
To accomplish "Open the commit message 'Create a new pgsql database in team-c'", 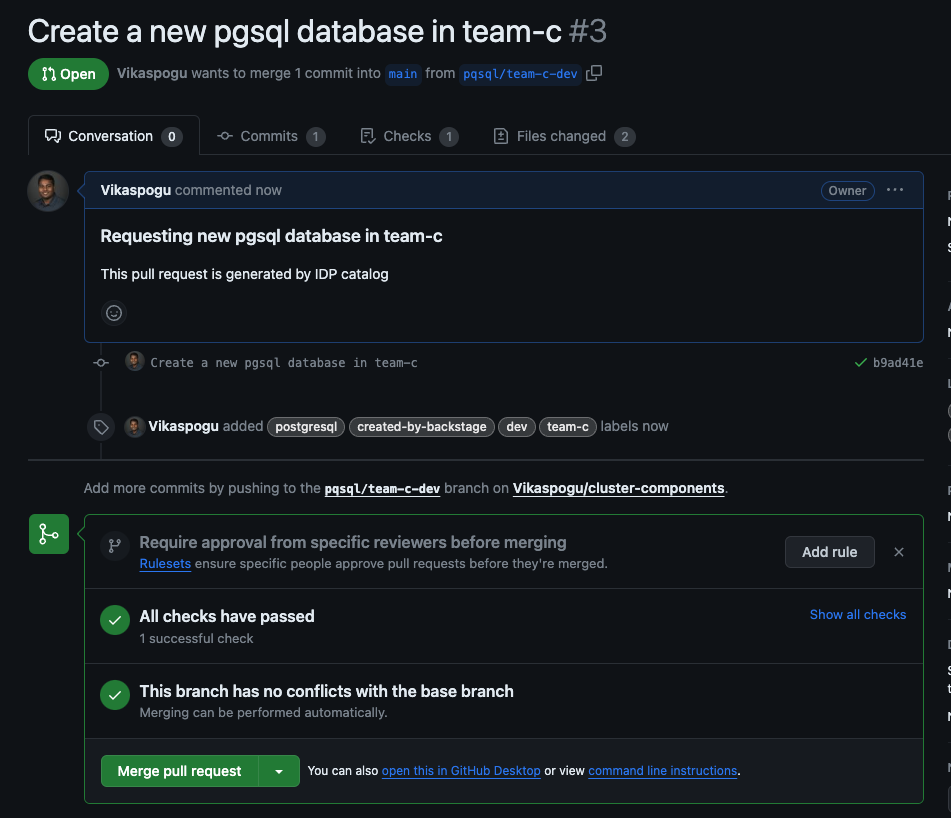I will pyautogui.click(x=284, y=363).
